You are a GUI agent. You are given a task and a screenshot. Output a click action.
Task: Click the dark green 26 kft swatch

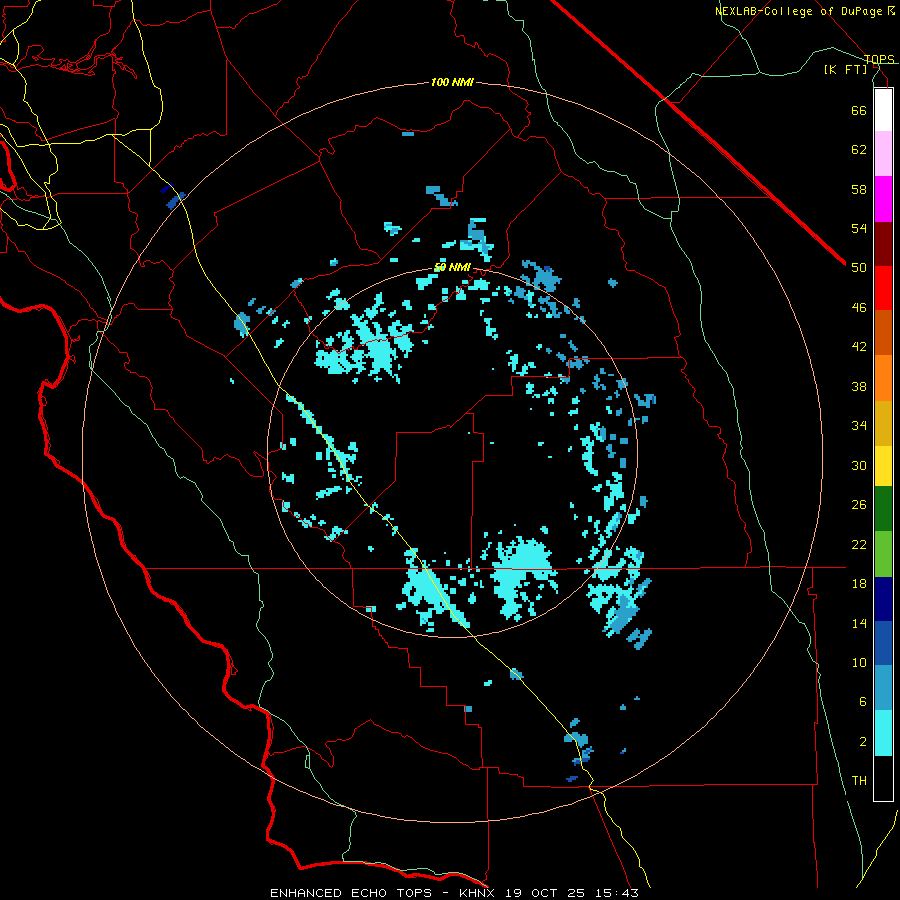point(883,509)
